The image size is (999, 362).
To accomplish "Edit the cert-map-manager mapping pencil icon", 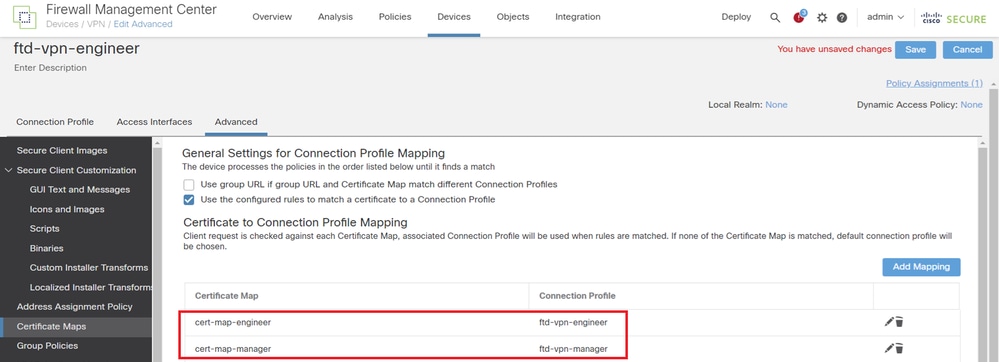I will (x=889, y=348).
